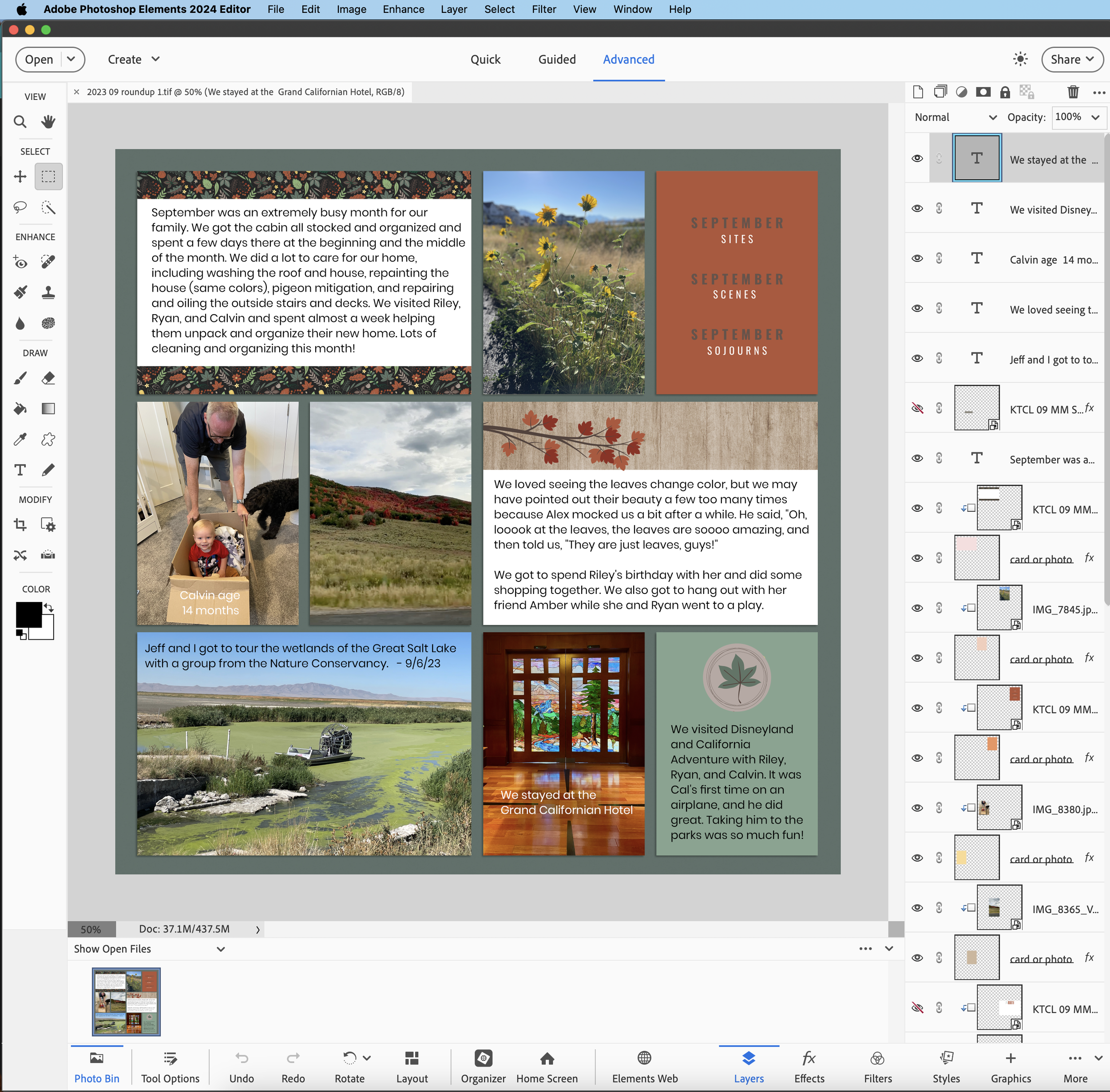Switch to the Quick editing tab

[x=485, y=59]
